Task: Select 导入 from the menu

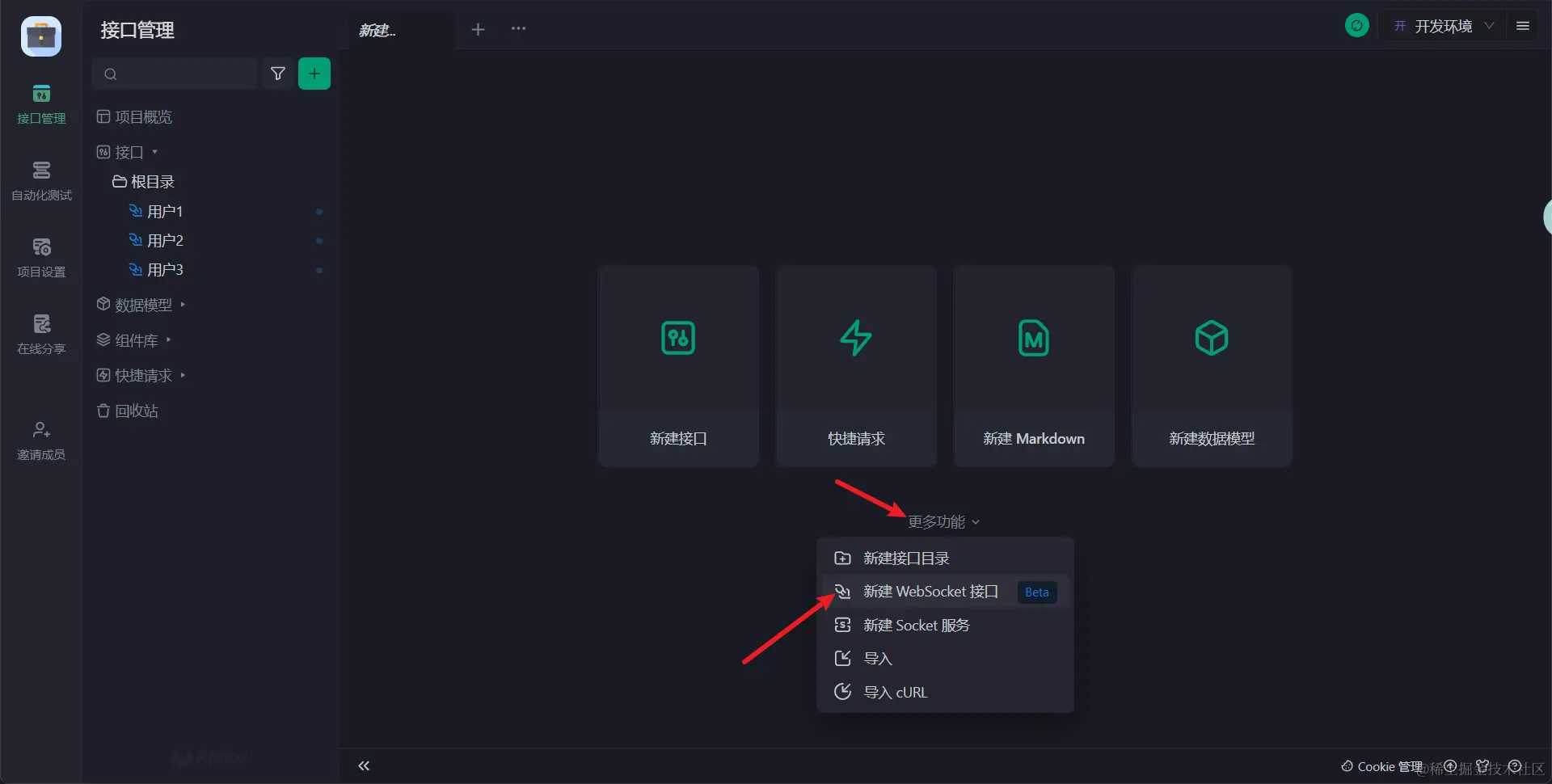Action: click(x=945, y=659)
